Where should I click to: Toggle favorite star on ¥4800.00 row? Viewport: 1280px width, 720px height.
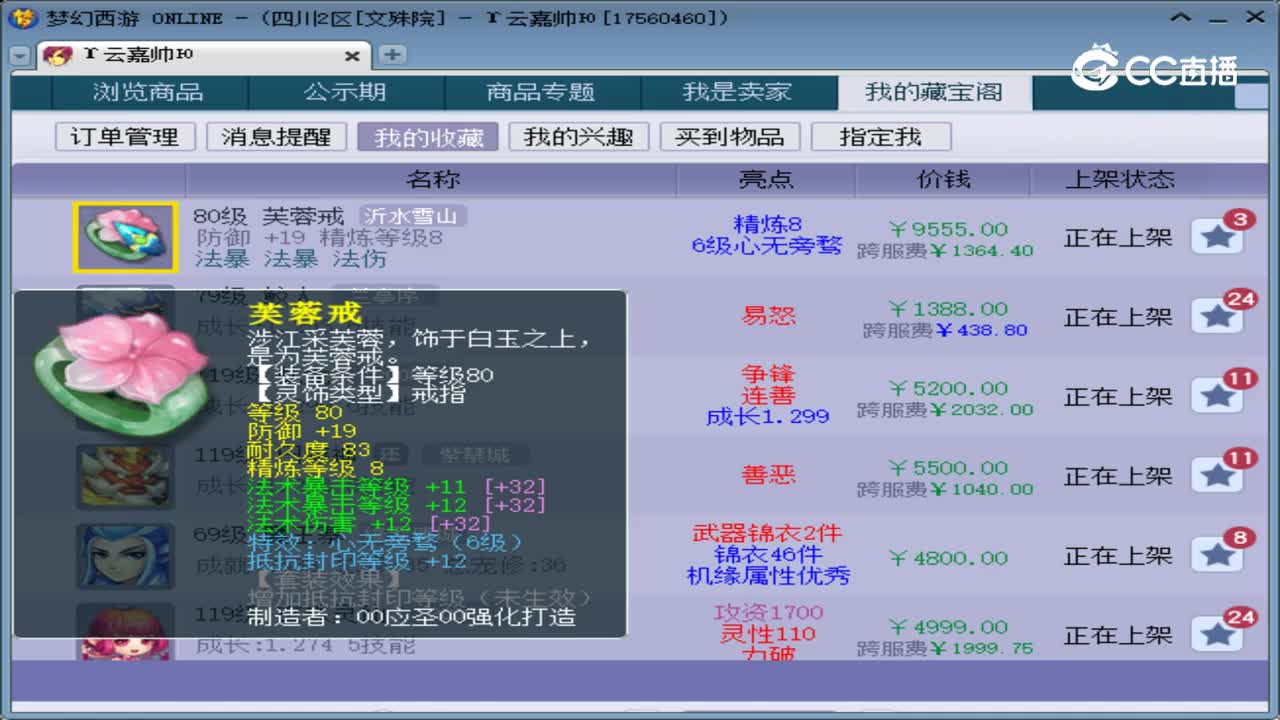tap(1217, 556)
